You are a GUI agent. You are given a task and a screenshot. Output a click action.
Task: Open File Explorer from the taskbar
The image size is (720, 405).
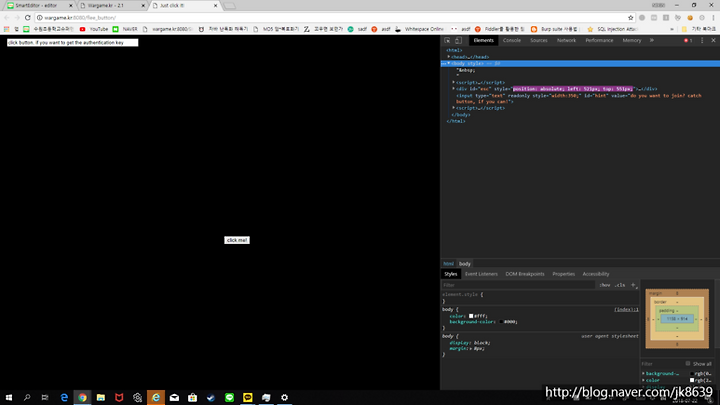click(x=101, y=397)
